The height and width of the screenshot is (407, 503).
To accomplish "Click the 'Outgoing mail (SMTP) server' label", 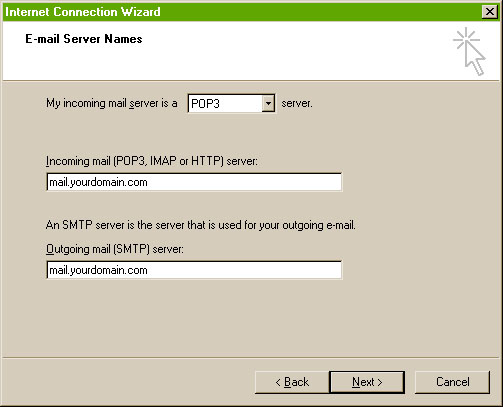I will click(115, 249).
